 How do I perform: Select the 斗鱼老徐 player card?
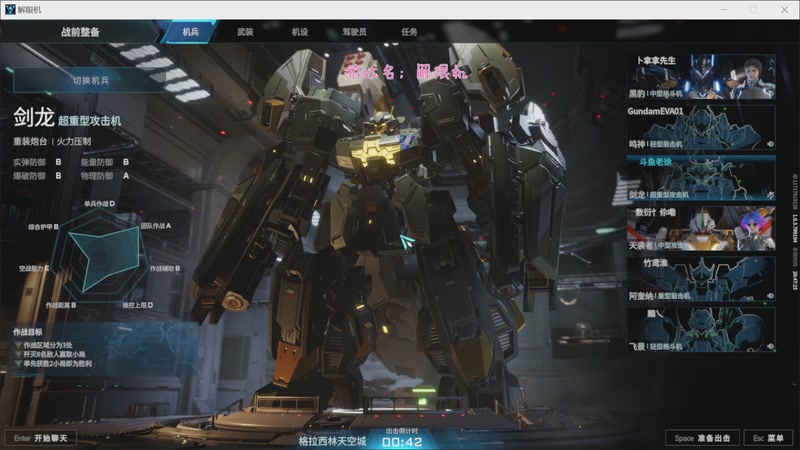tap(701, 178)
